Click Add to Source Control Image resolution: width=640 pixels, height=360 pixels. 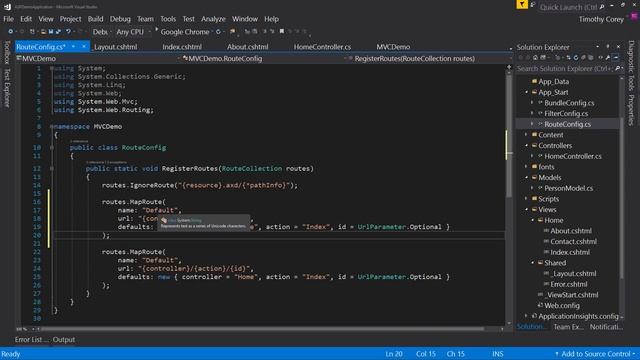(595, 354)
